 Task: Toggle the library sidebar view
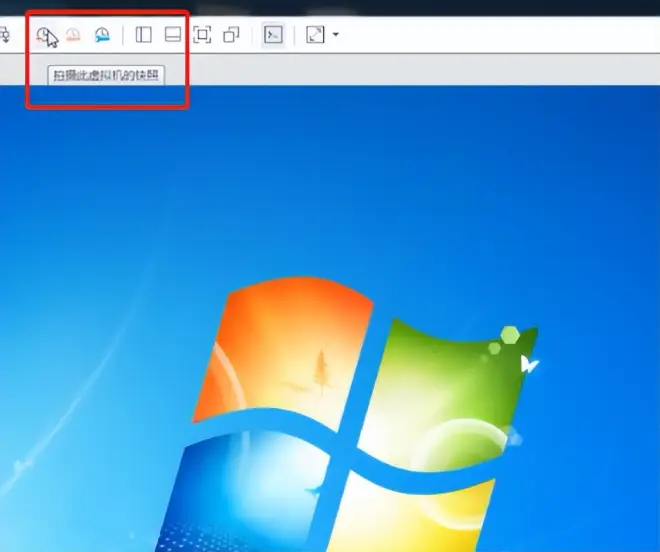pyautogui.click(x=144, y=35)
